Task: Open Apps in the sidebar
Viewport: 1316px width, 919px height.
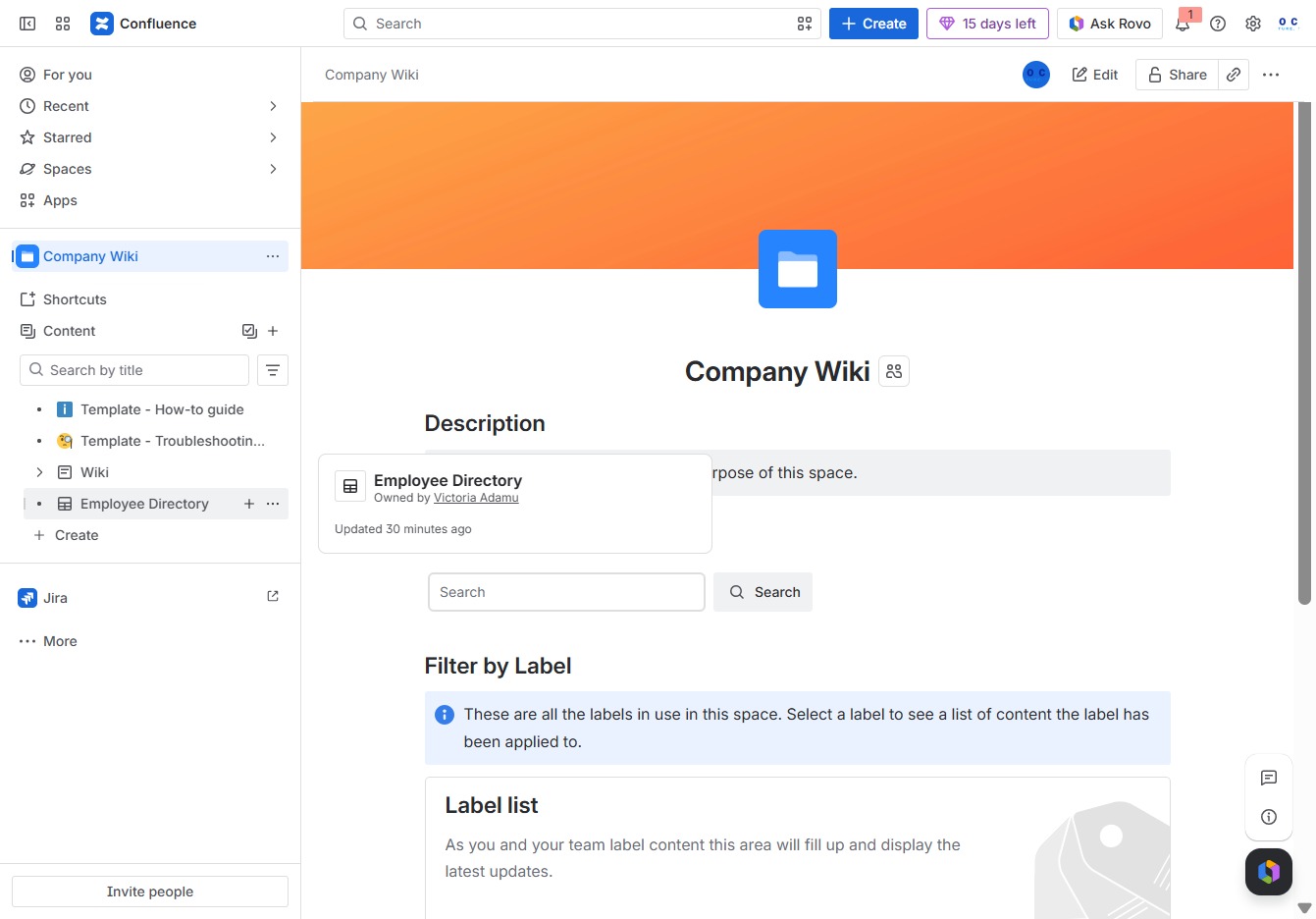Action: pos(150,200)
